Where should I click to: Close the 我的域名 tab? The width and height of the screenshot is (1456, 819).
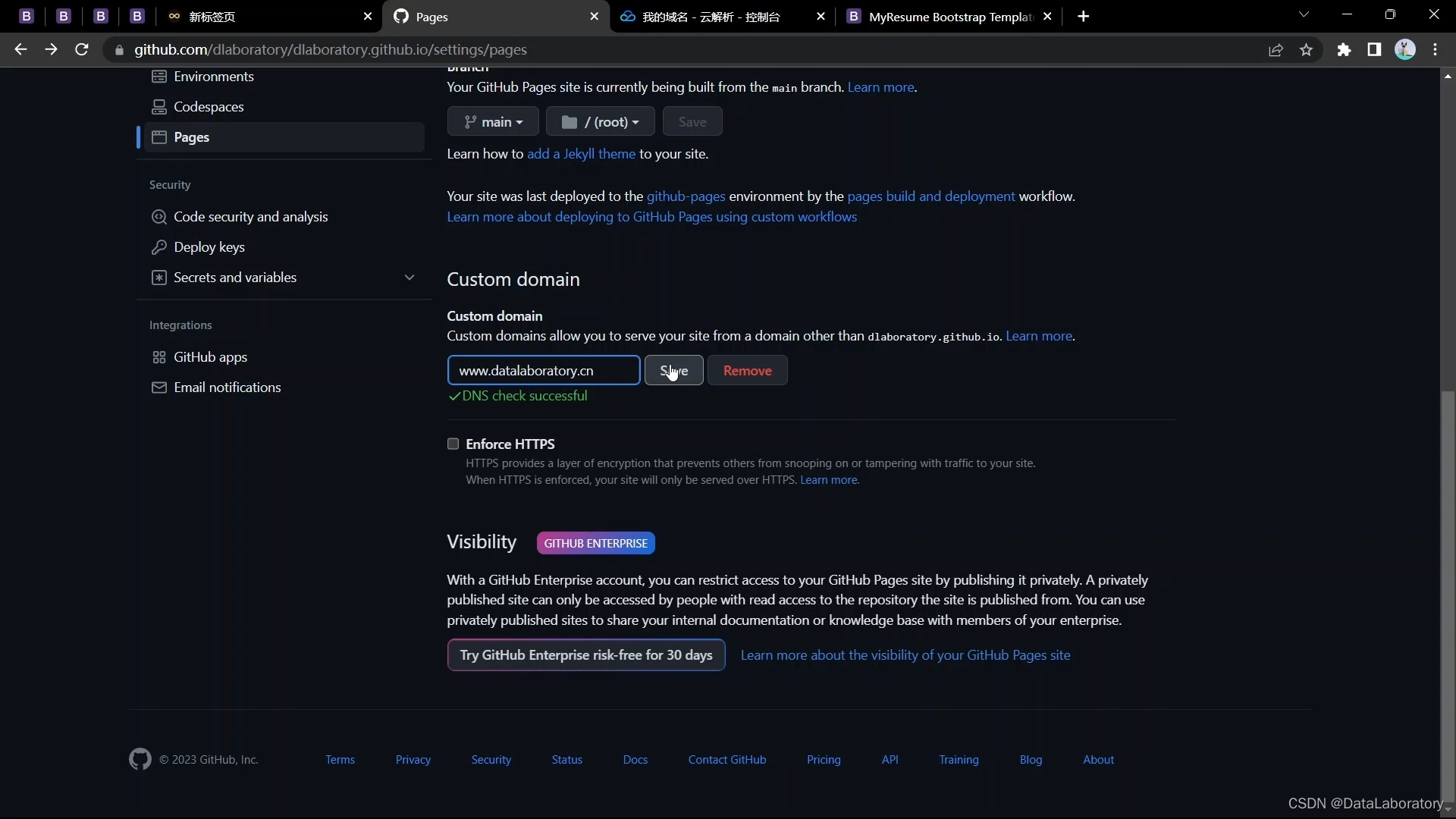click(x=821, y=17)
